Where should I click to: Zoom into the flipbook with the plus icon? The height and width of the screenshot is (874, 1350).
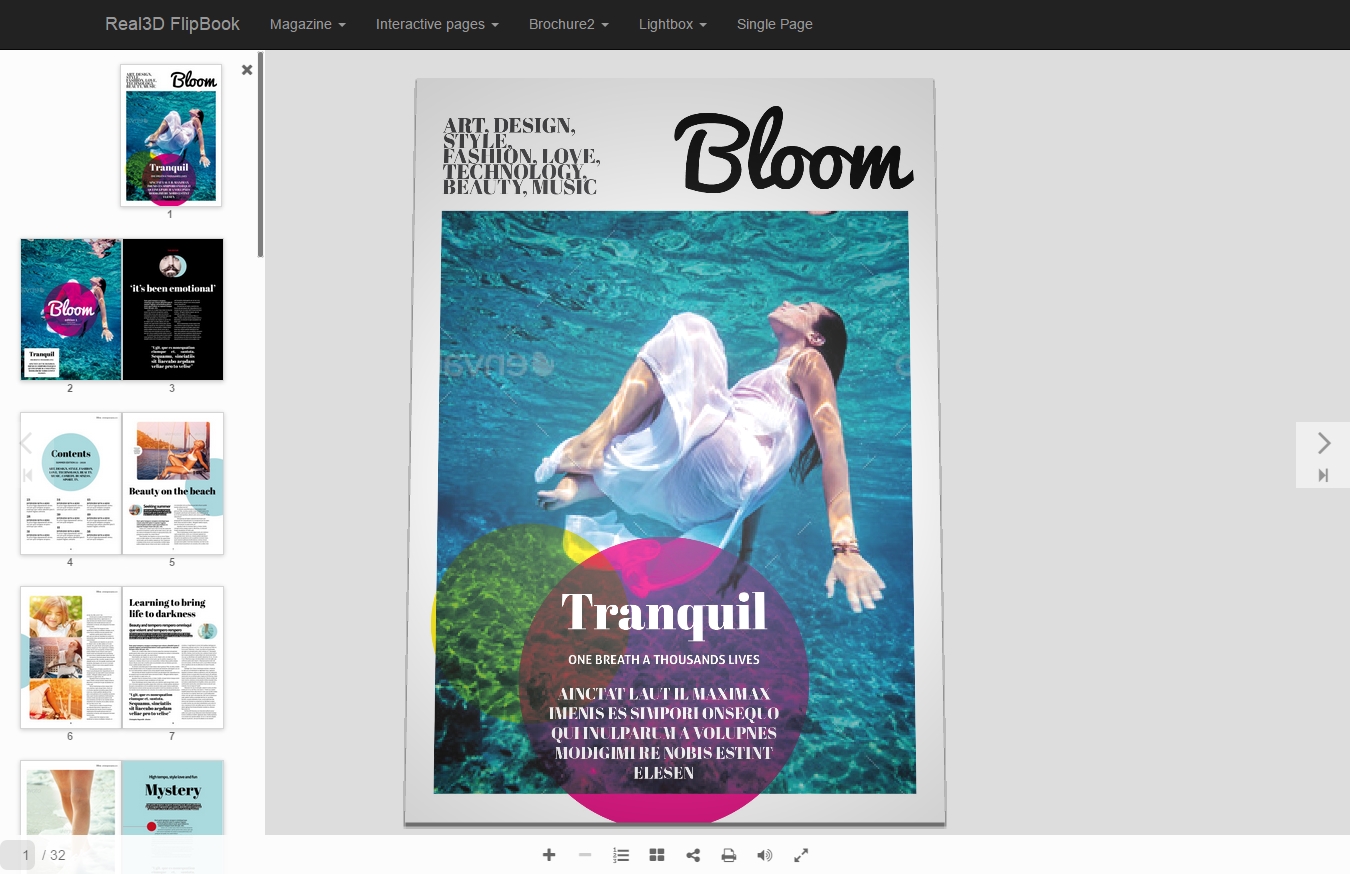(x=549, y=855)
